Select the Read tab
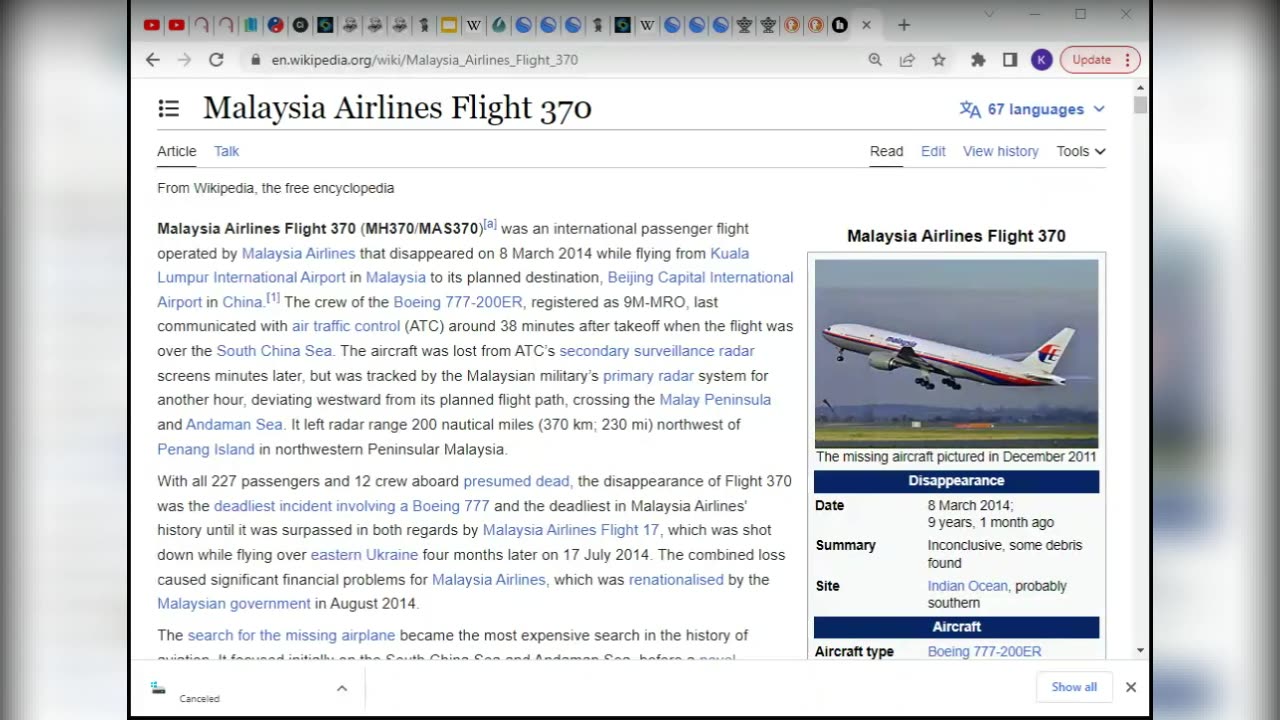The width and height of the screenshot is (1280, 720). click(886, 151)
